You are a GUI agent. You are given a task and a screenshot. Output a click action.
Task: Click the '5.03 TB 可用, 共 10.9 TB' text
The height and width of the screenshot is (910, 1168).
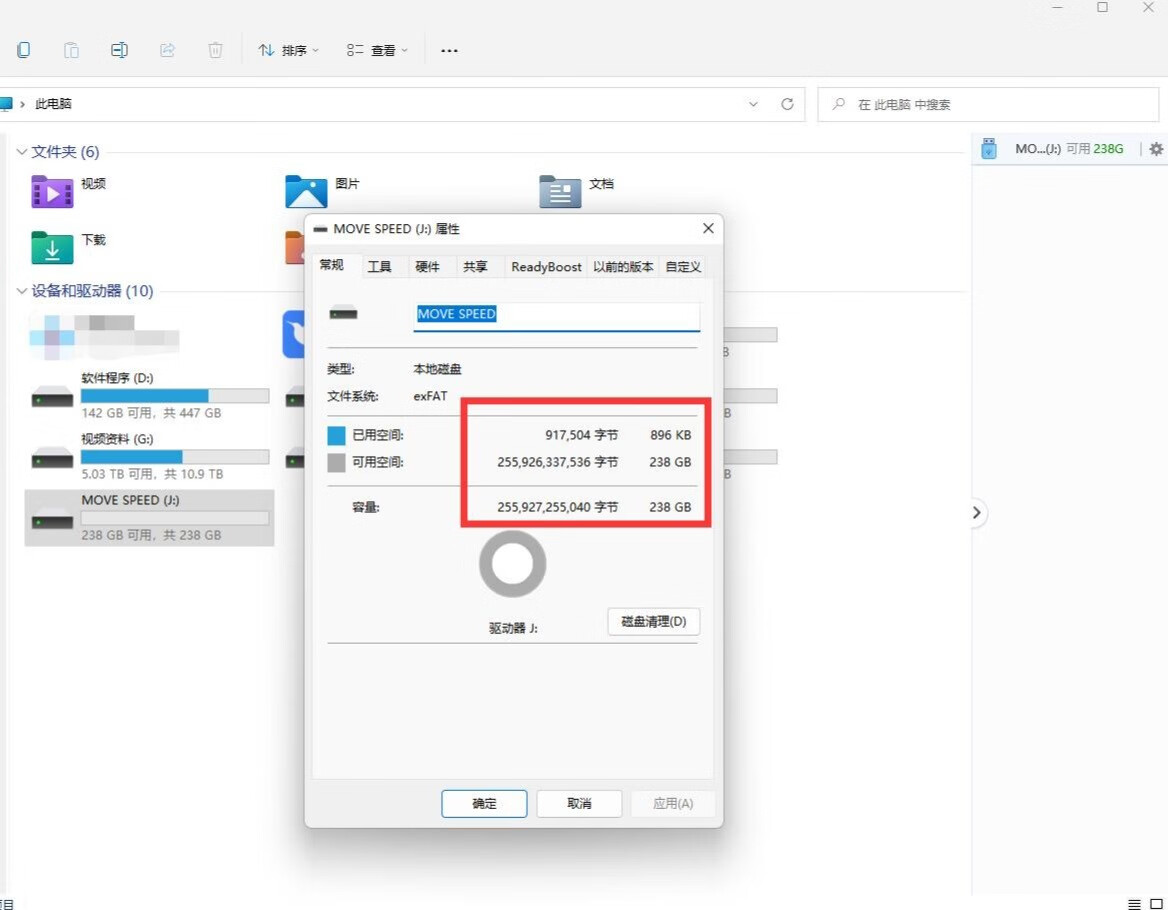[x=152, y=474]
